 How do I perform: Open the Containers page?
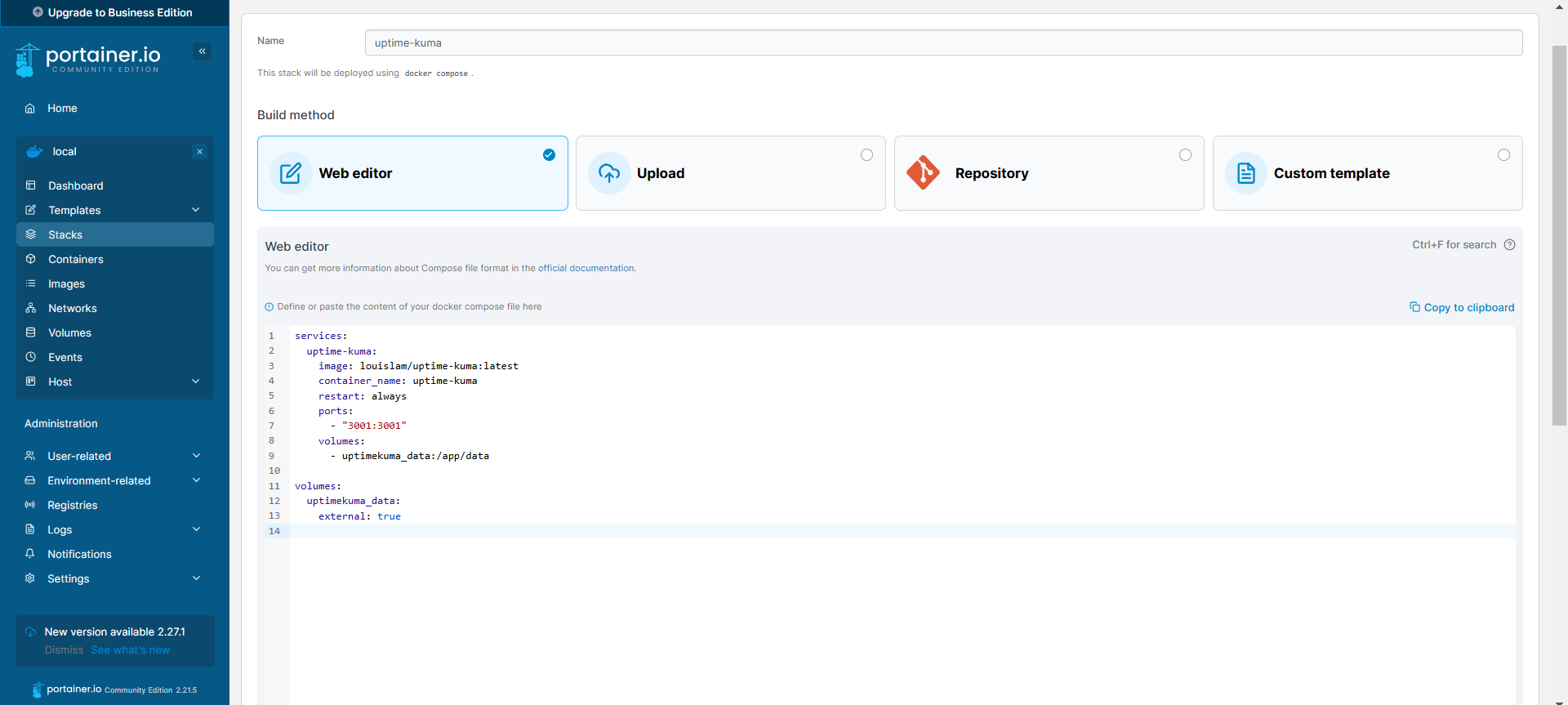pos(75,259)
